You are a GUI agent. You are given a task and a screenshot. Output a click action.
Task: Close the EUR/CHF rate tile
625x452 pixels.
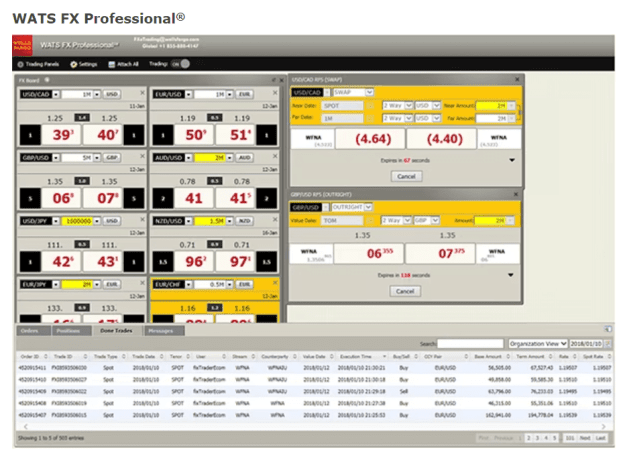(275, 283)
